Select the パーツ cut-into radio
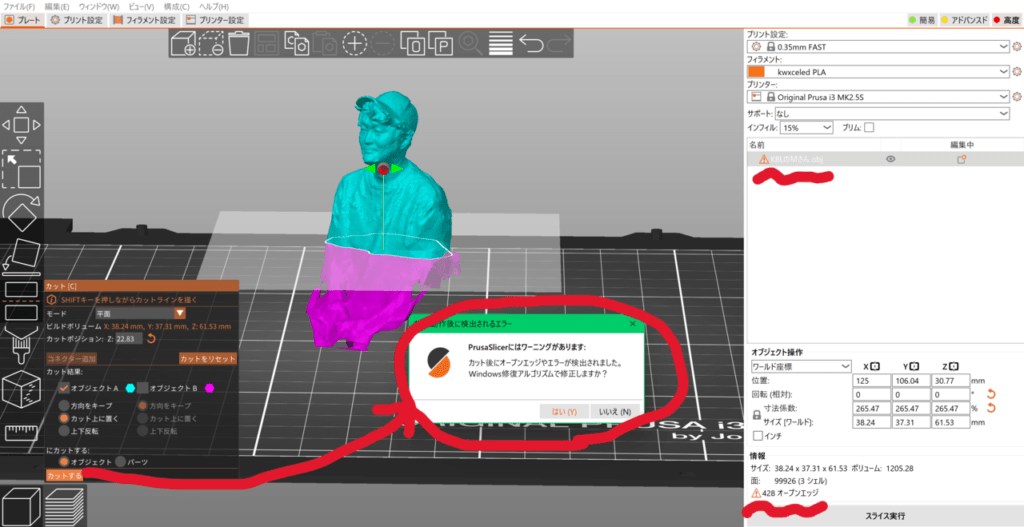 121,462
